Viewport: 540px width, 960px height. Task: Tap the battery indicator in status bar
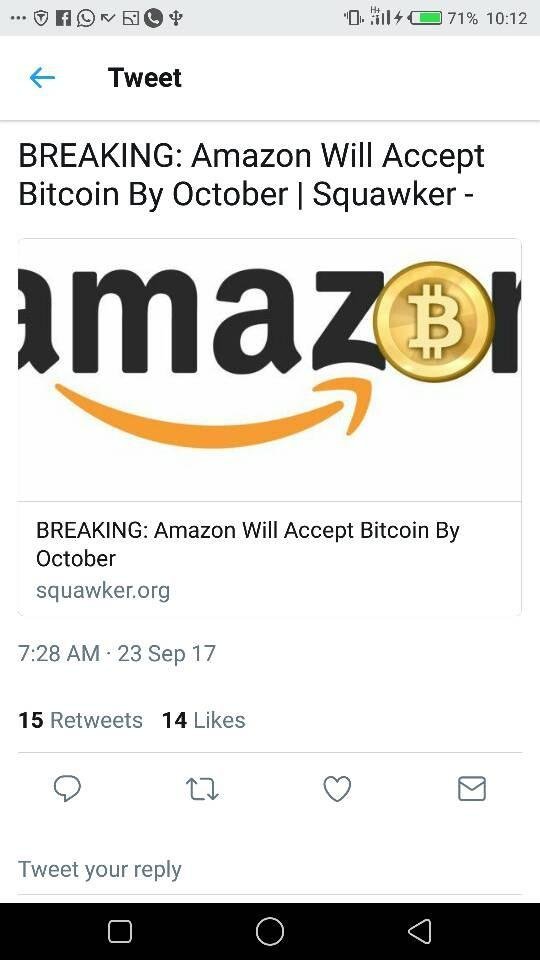426,18
